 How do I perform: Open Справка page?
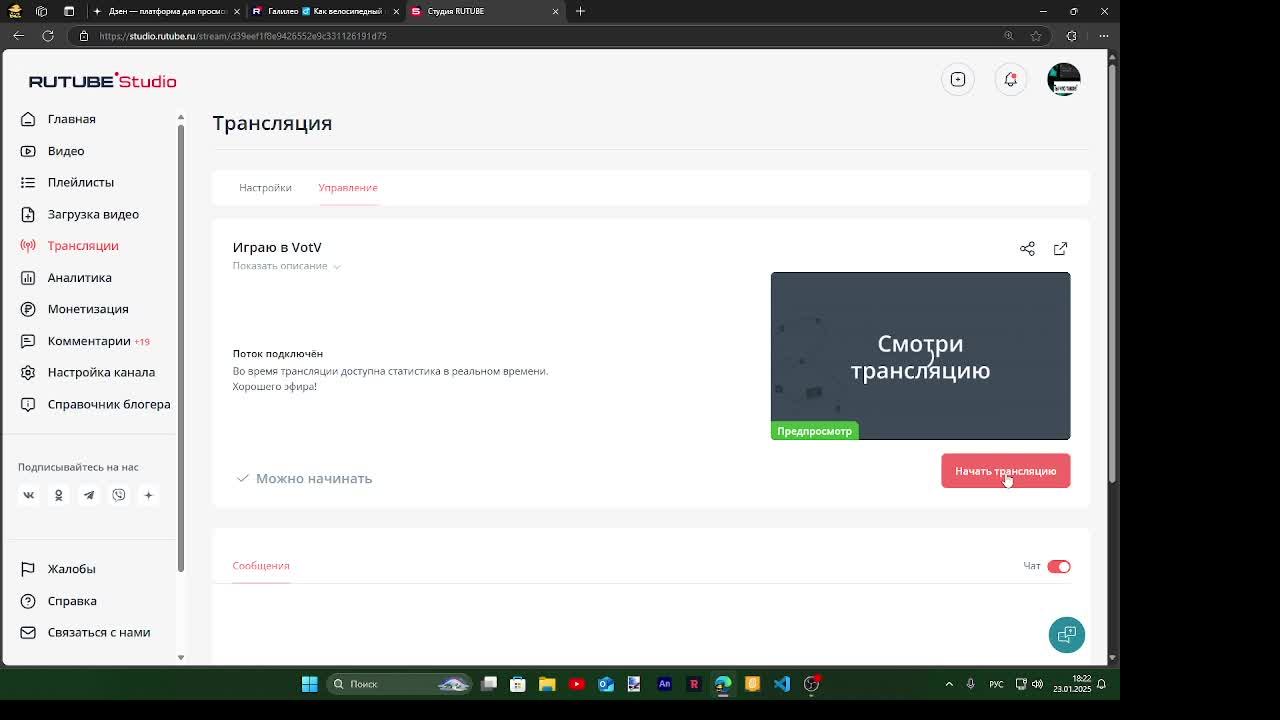click(x=59, y=601)
